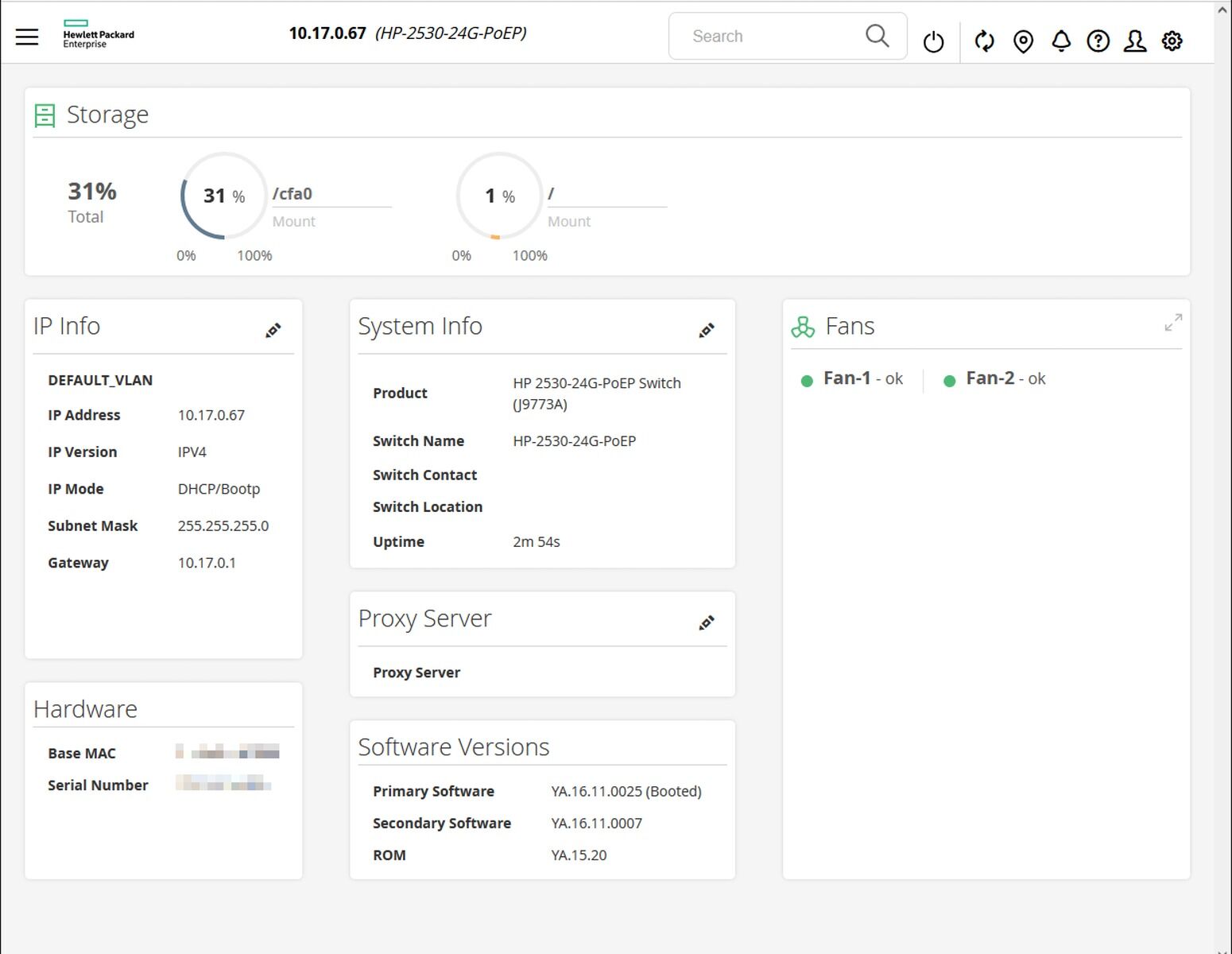Screen dimensions: 1232x954
Task: Open the settings gear icon
Action: [1172, 41]
